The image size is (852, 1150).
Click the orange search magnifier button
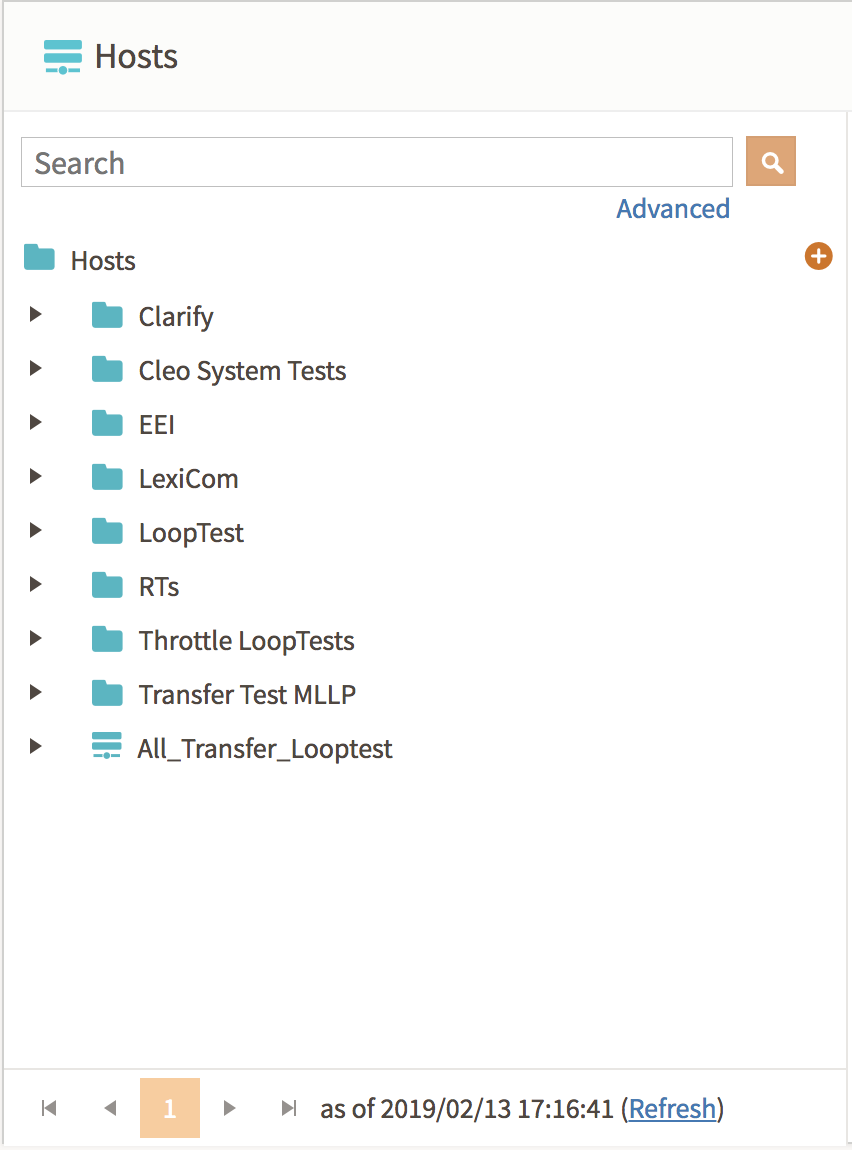[x=771, y=161]
